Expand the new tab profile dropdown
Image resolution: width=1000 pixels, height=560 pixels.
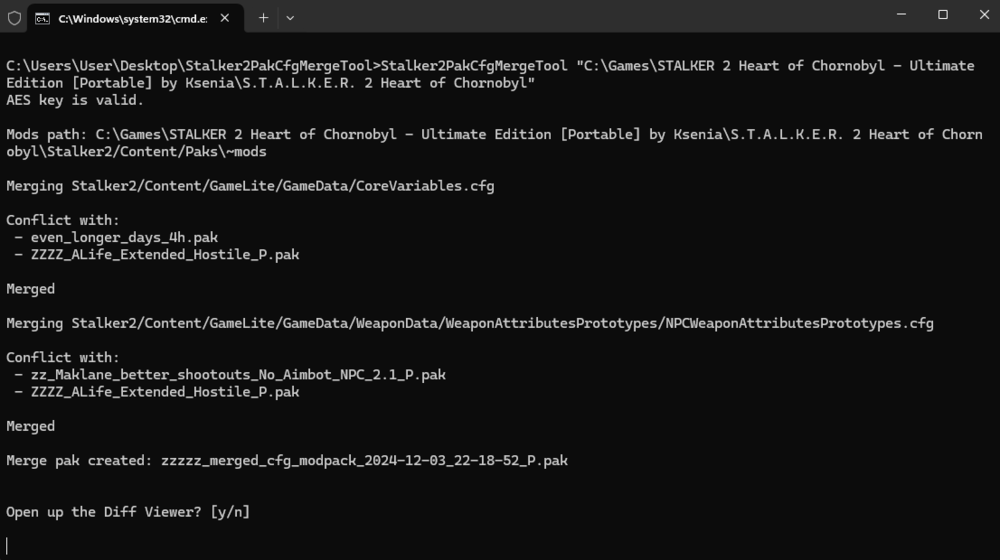290,17
